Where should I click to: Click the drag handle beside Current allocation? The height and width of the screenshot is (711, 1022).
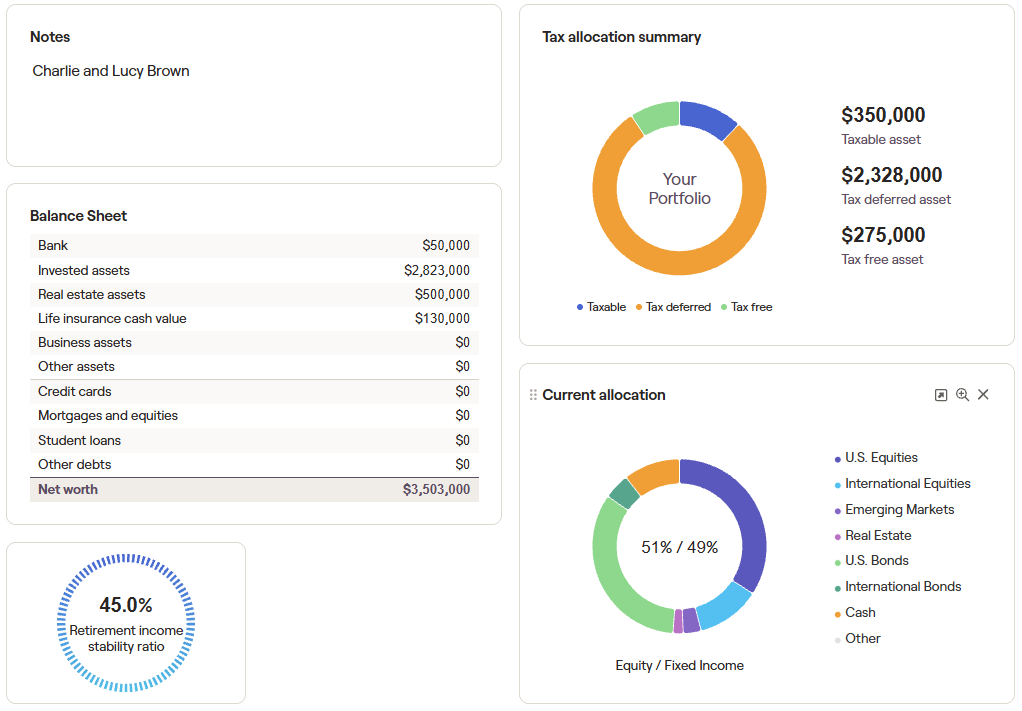click(x=533, y=395)
